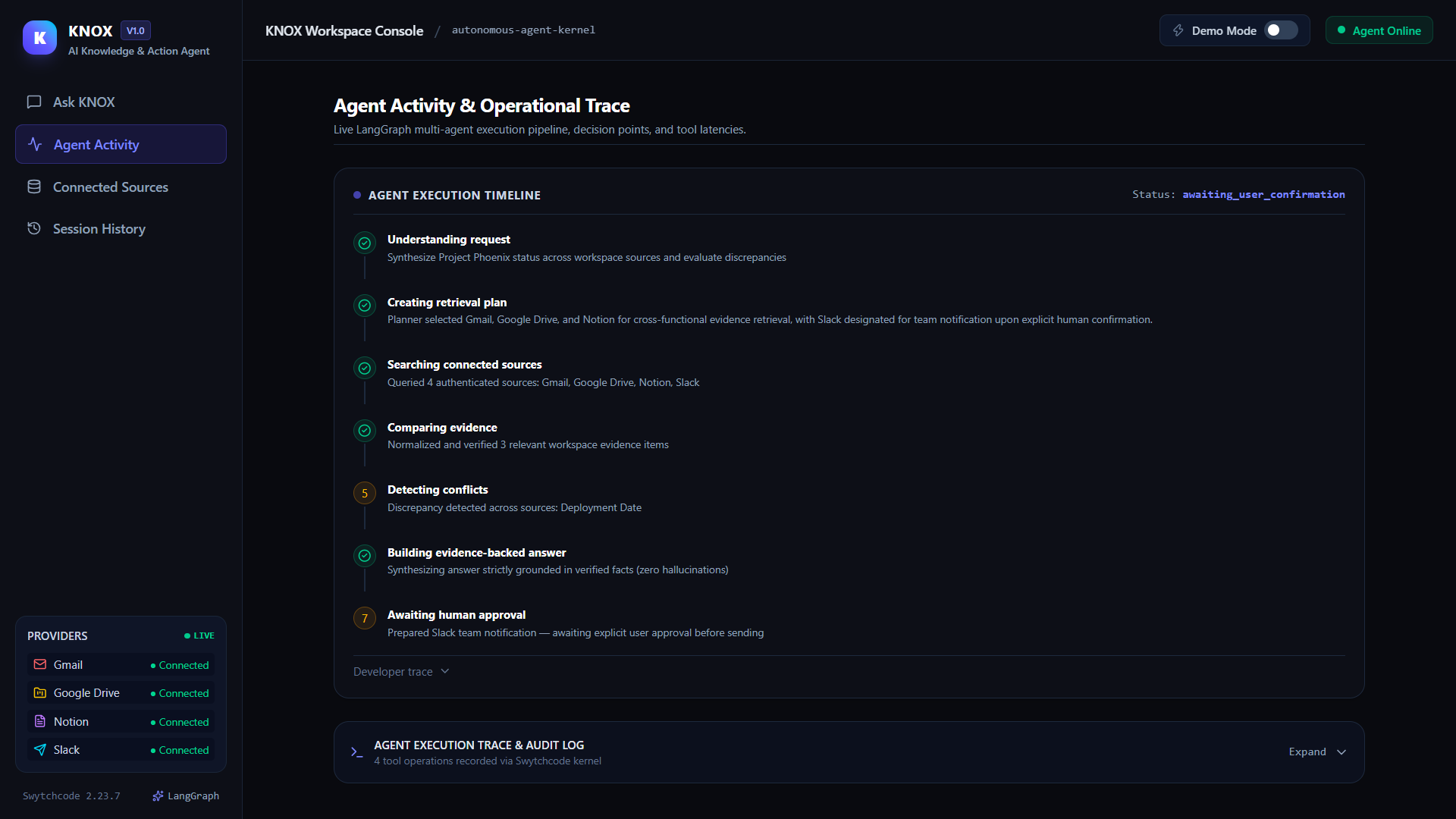Click the LIVE providers indicator

click(199, 635)
